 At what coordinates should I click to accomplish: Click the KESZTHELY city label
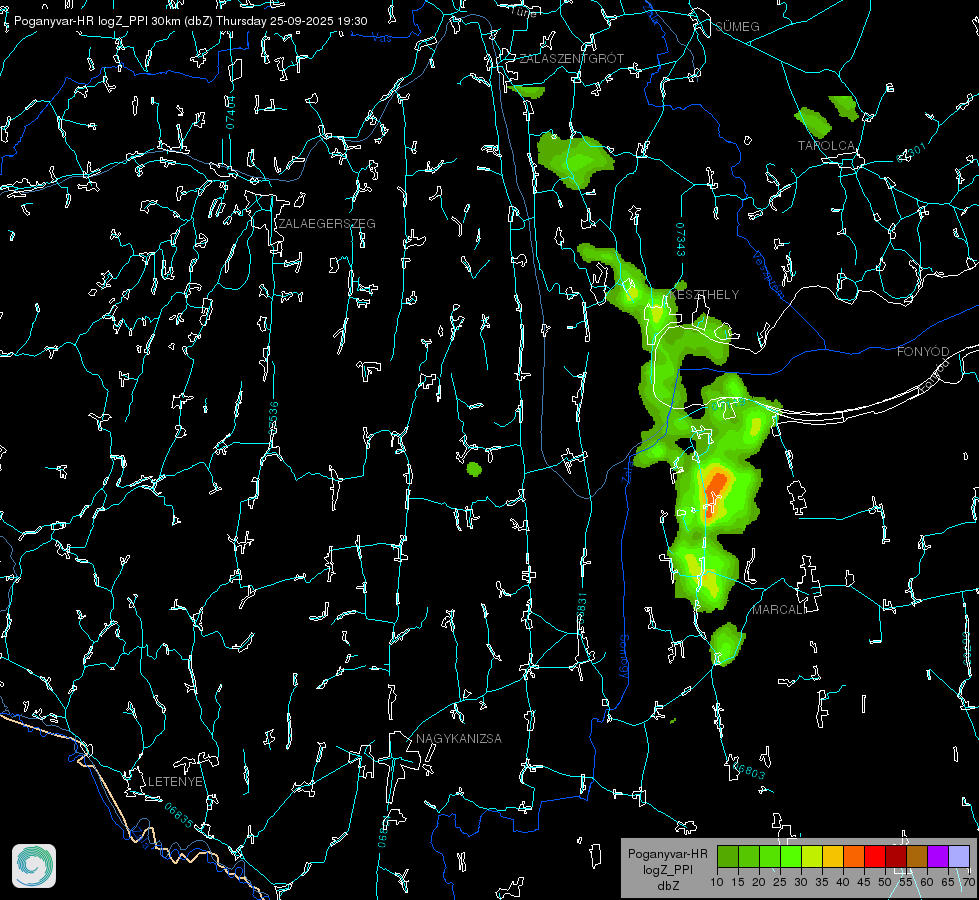coord(704,294)
